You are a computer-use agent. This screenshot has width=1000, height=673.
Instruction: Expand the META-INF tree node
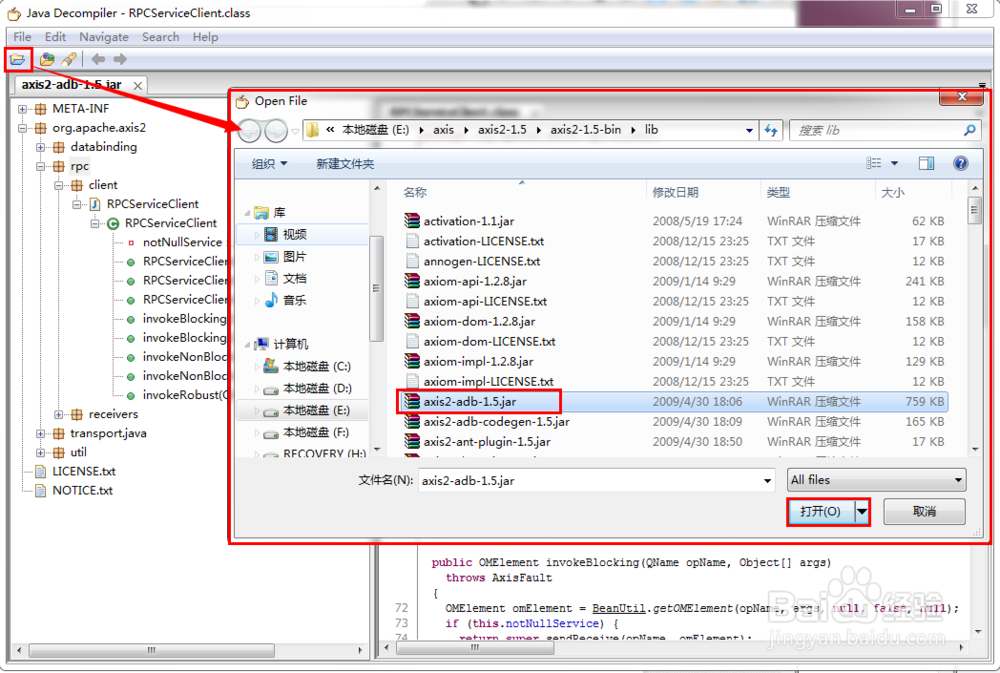pyautogui.click(x=23, y=109)
